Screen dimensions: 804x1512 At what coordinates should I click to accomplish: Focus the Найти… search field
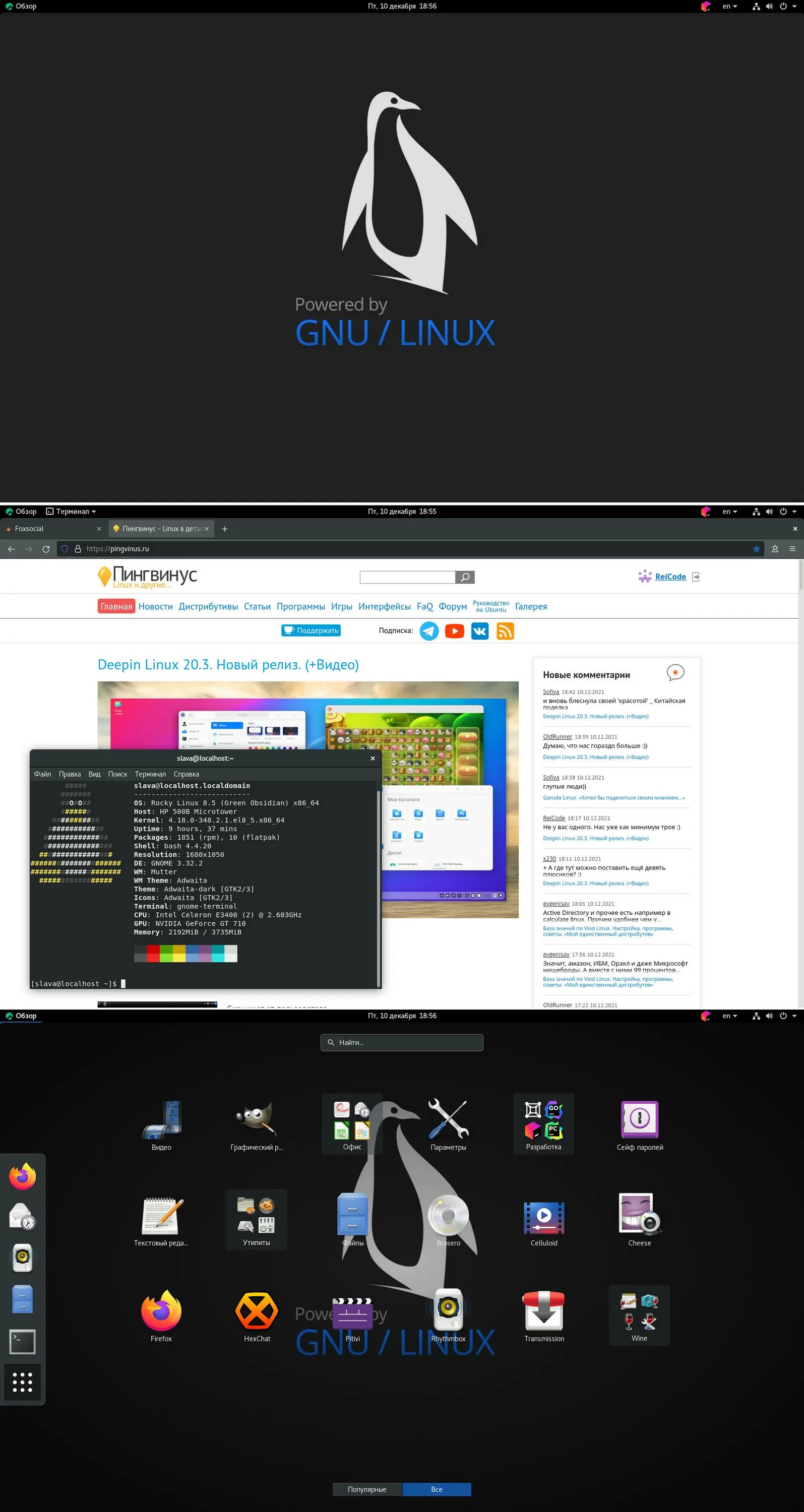tap(402, 1042)
